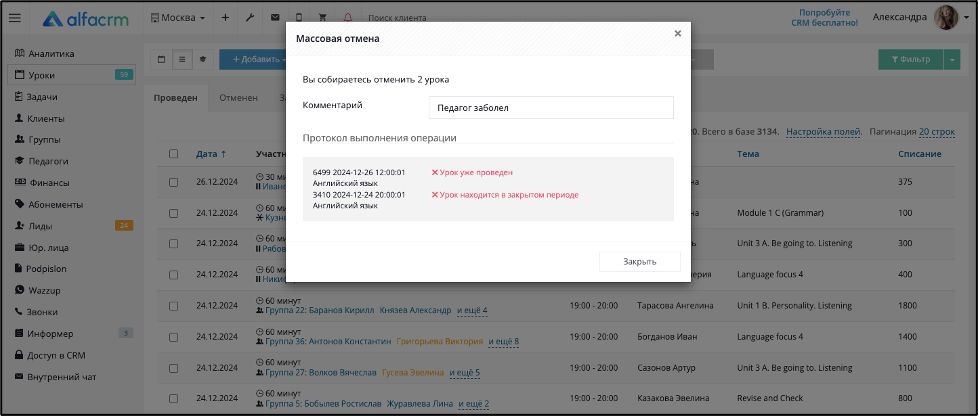Check the row for Группа 22 lesson
The image size is (979, 416).
[174, 305]
